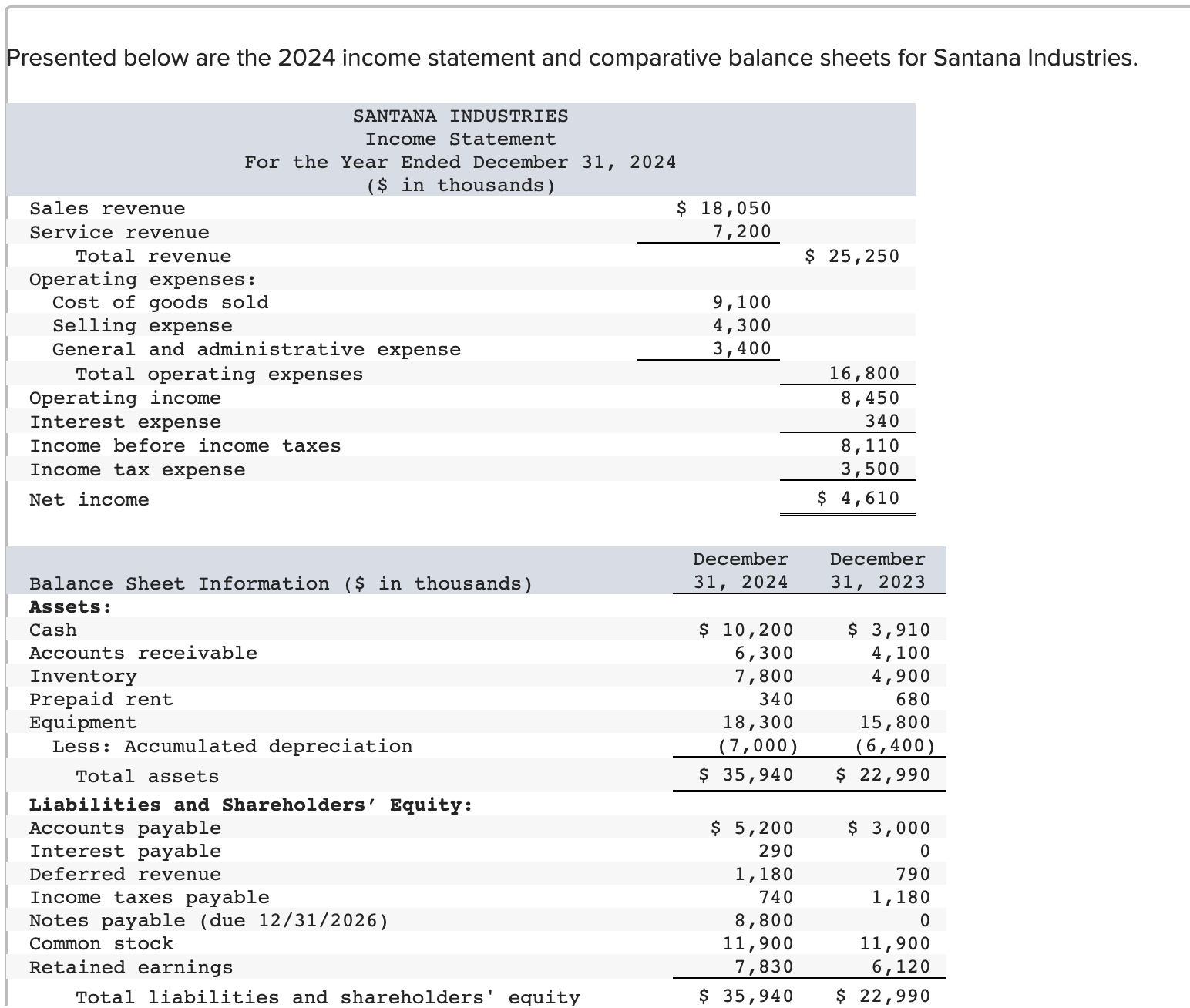Select the 2023 cash balance $ 3,910
The width and height of the screenshot is (1190, 1008).
[889, 630]
